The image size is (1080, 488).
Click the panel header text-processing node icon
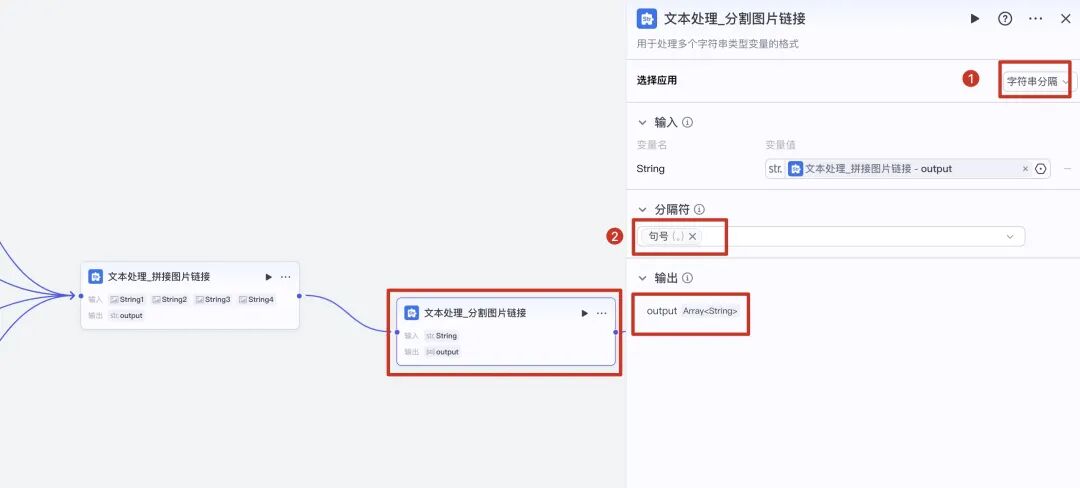pyautogui.click(x=647, y=19)
